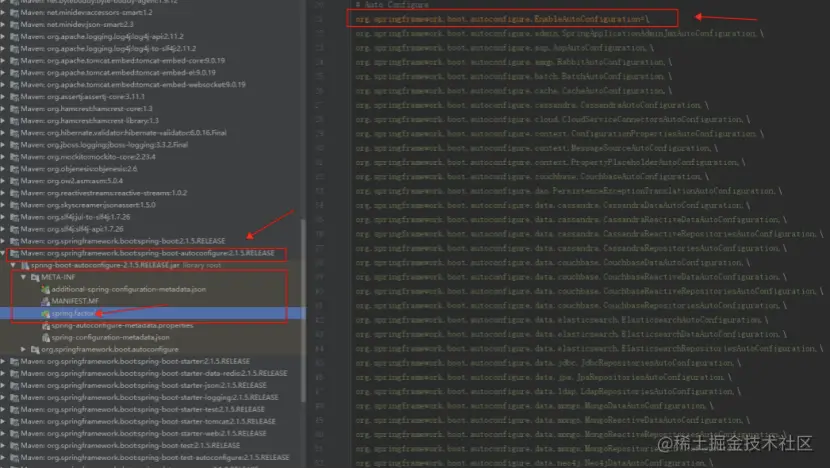Click the library icon for hamcrest-library:1.3
Screen dimensions: 830x470
coord(15,121)
